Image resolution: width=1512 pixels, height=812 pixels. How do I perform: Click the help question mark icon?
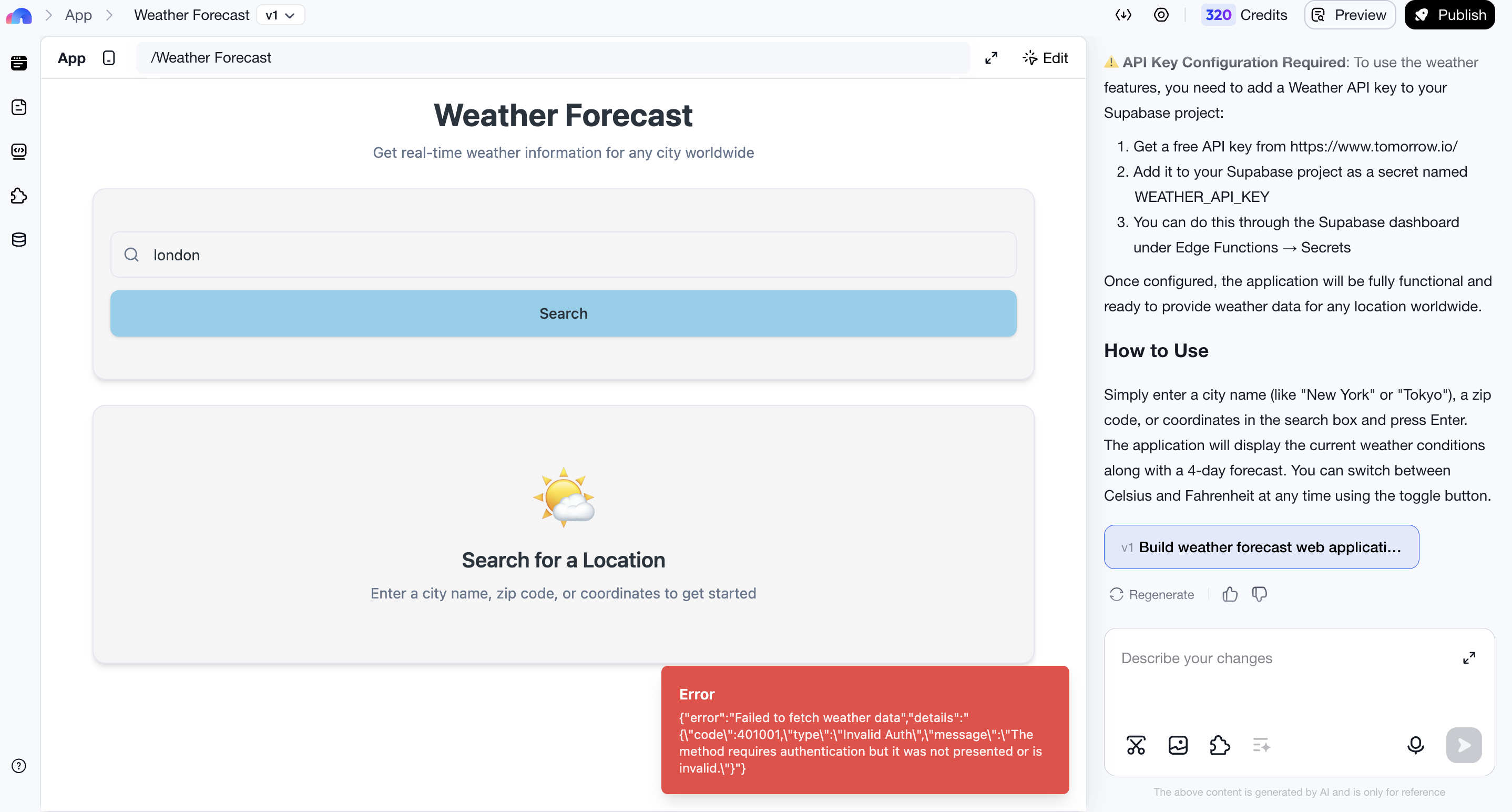[x=19, y=766]
